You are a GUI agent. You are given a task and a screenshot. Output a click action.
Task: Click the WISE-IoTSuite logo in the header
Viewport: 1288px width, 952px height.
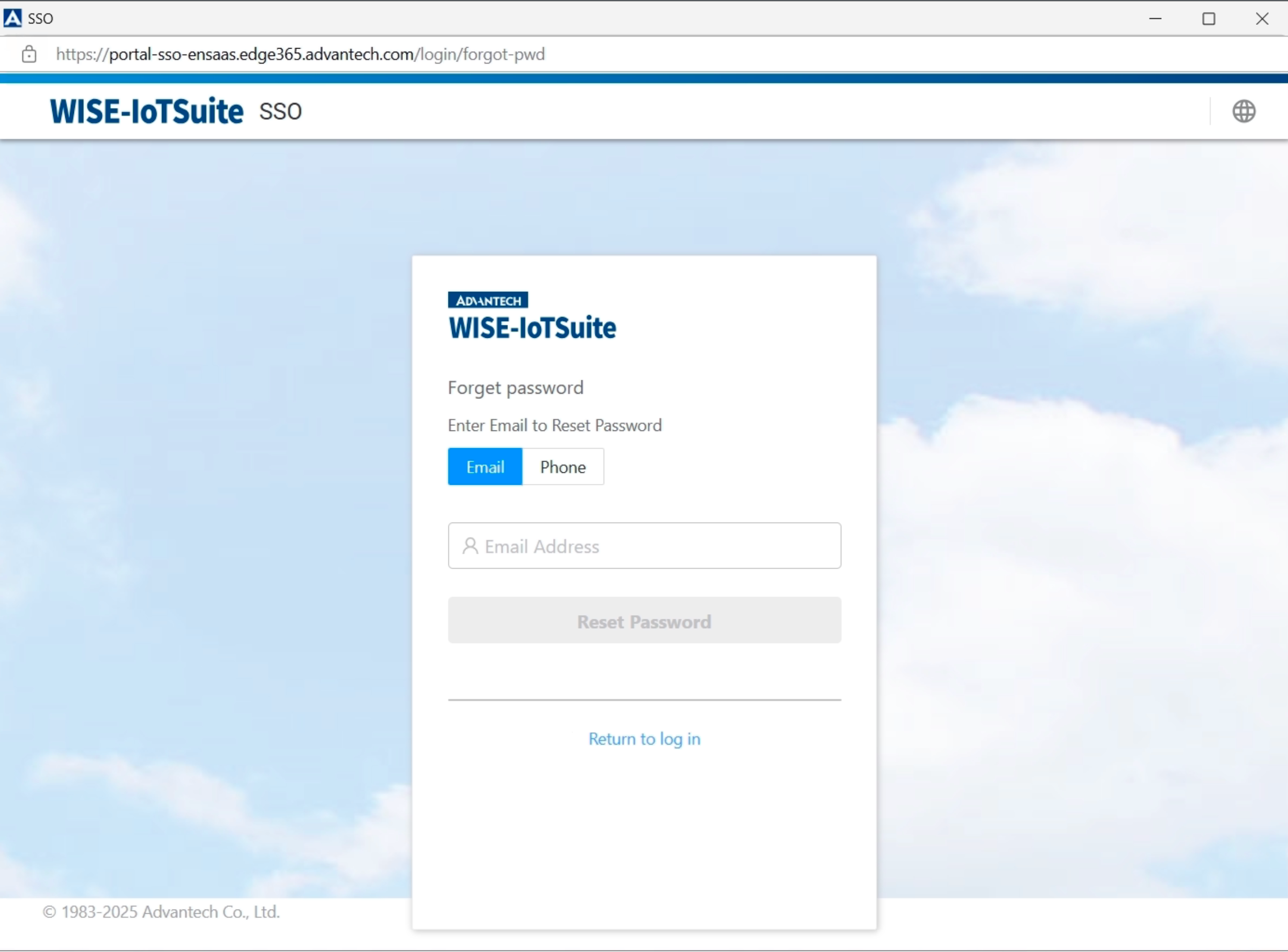coord(145,111)
